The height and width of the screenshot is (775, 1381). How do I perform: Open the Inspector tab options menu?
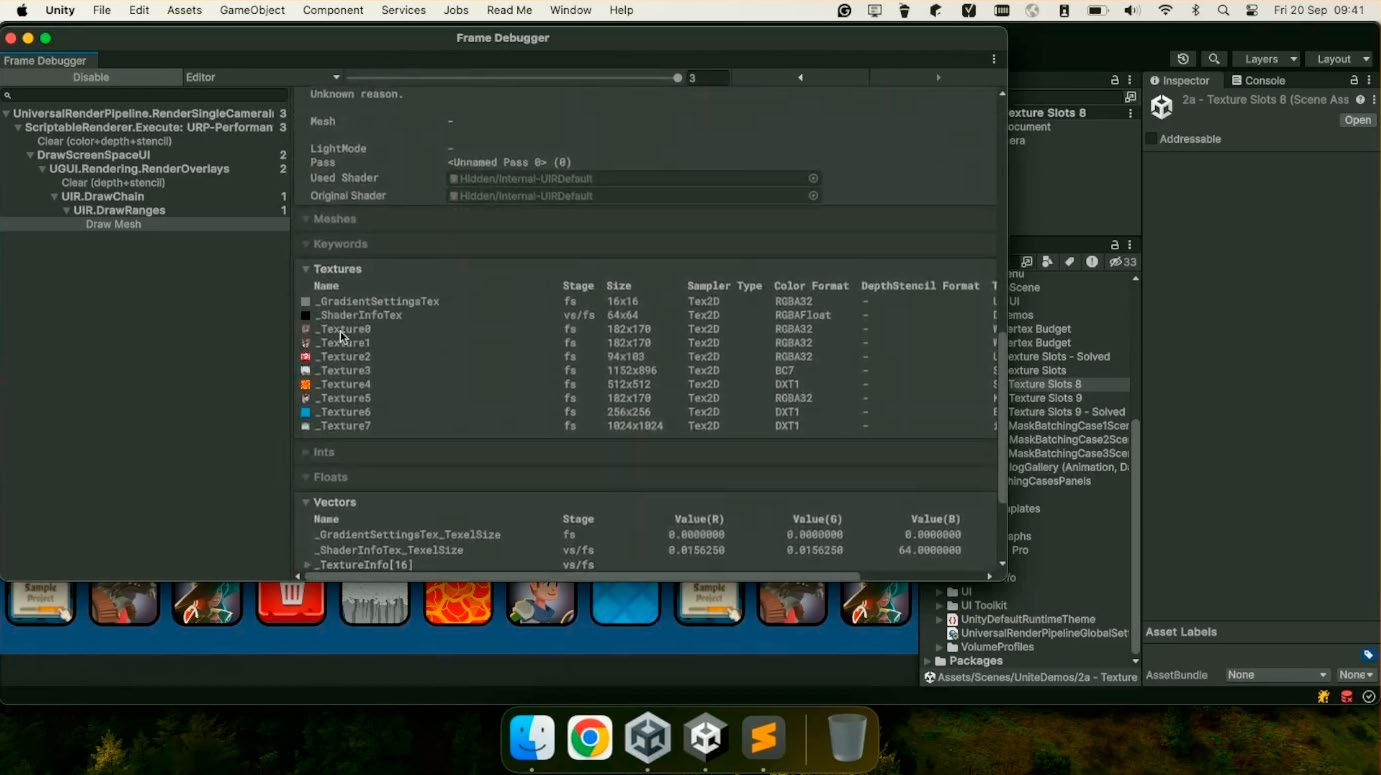click(1370, 80)
